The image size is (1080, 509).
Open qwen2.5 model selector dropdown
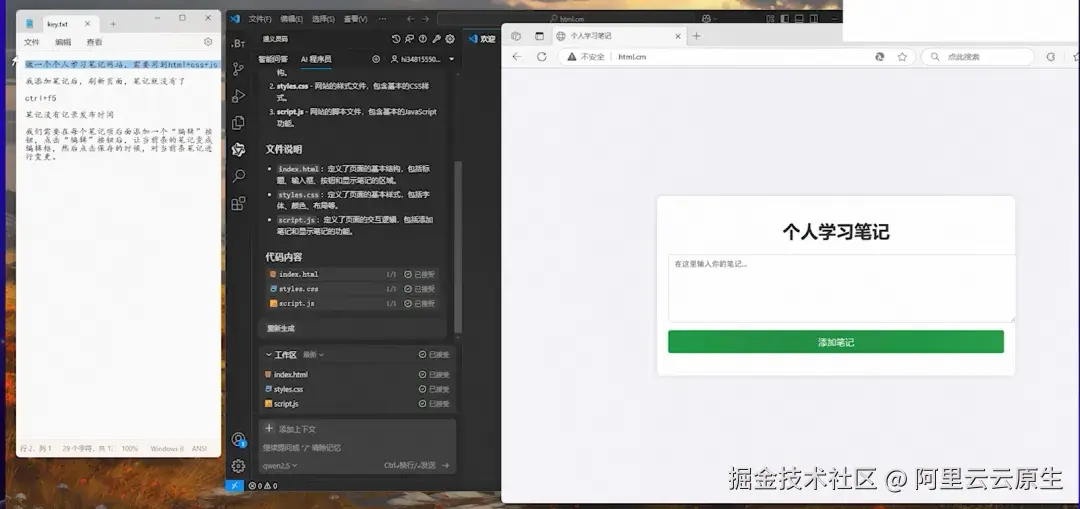pyautogui.click(x=280, y=466)
